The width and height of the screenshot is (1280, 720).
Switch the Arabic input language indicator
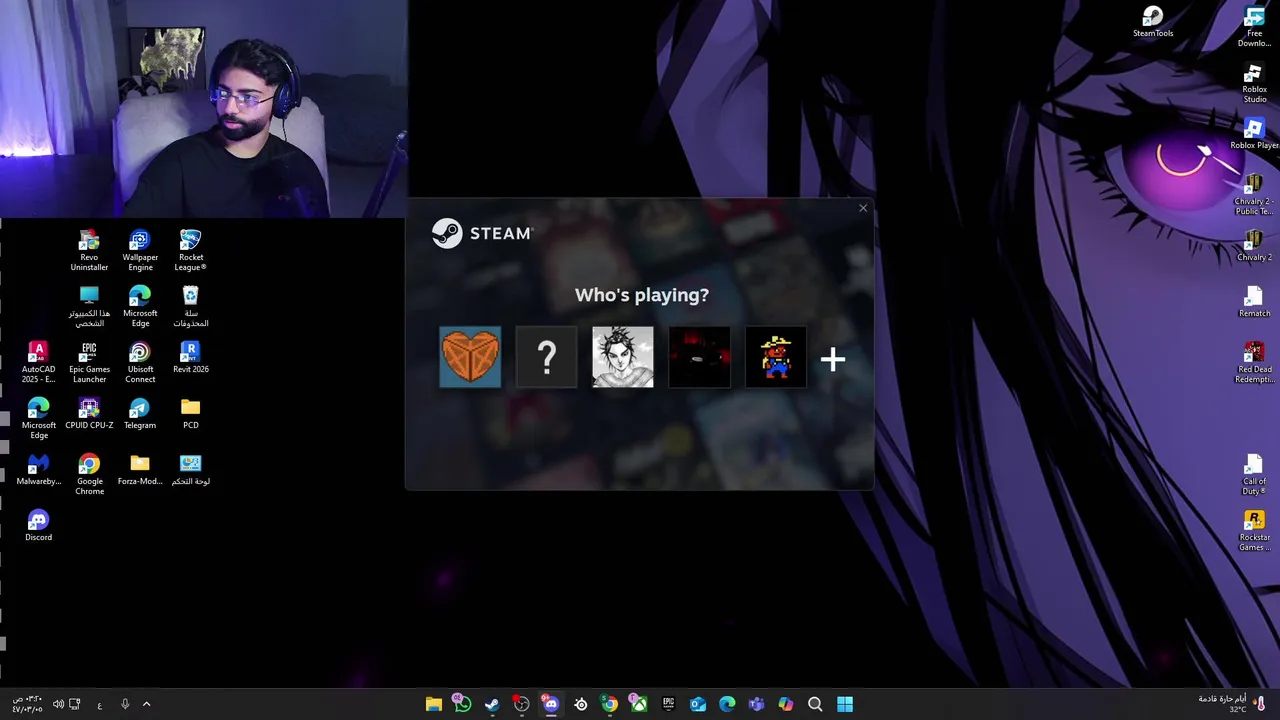99,705
